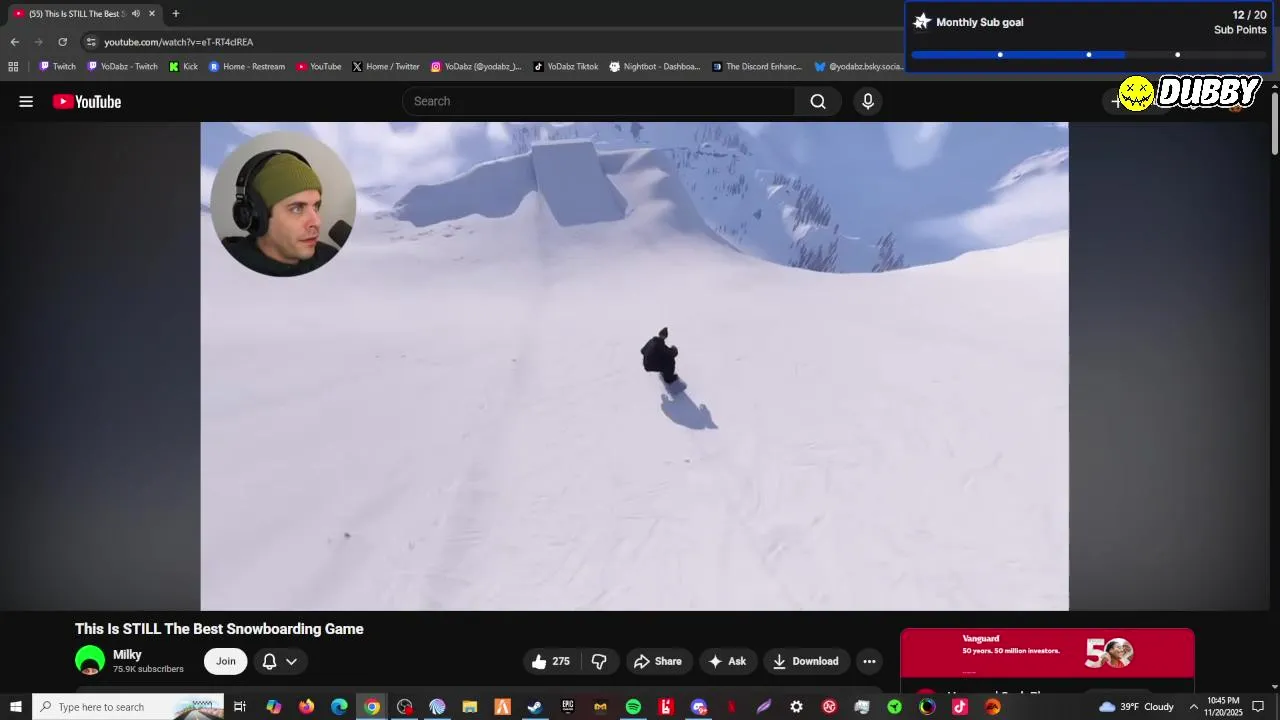Open the YoDabz Instagram bookmark
The width and height of the screenshot is (1280, 720).
click(x=476, y=67)
